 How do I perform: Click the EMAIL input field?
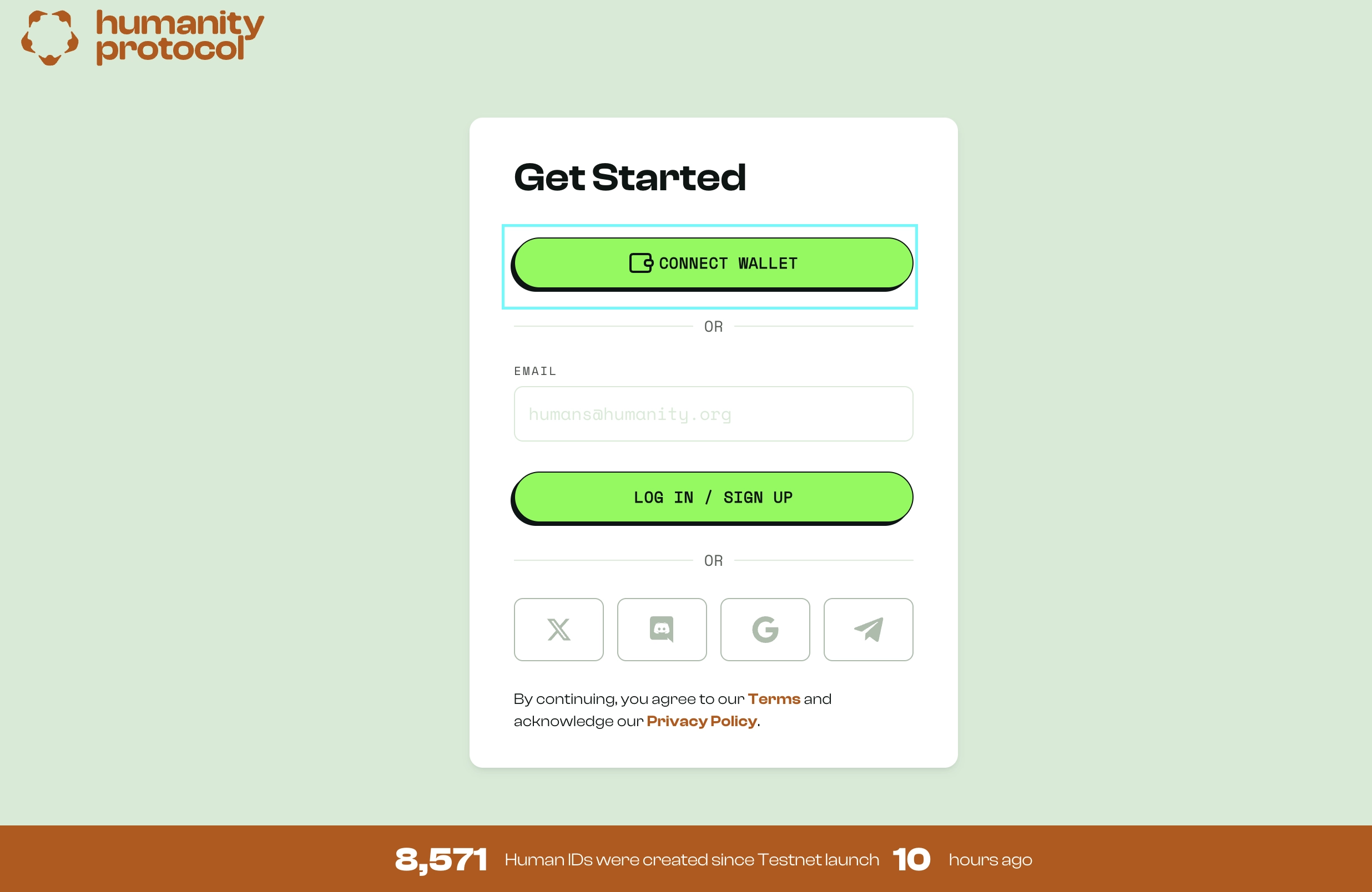(714, 413)
